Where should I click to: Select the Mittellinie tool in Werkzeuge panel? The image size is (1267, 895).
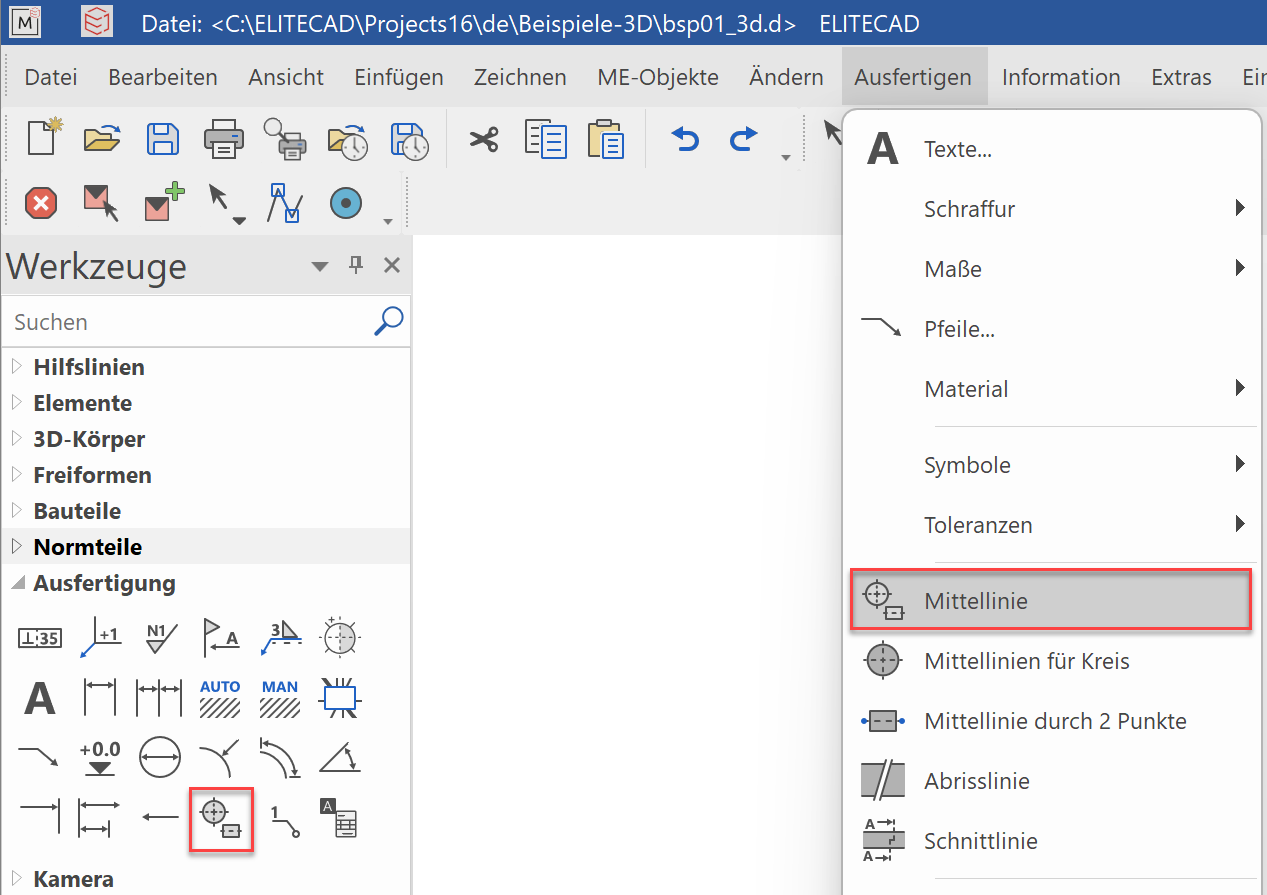click(x=220, y=819)
